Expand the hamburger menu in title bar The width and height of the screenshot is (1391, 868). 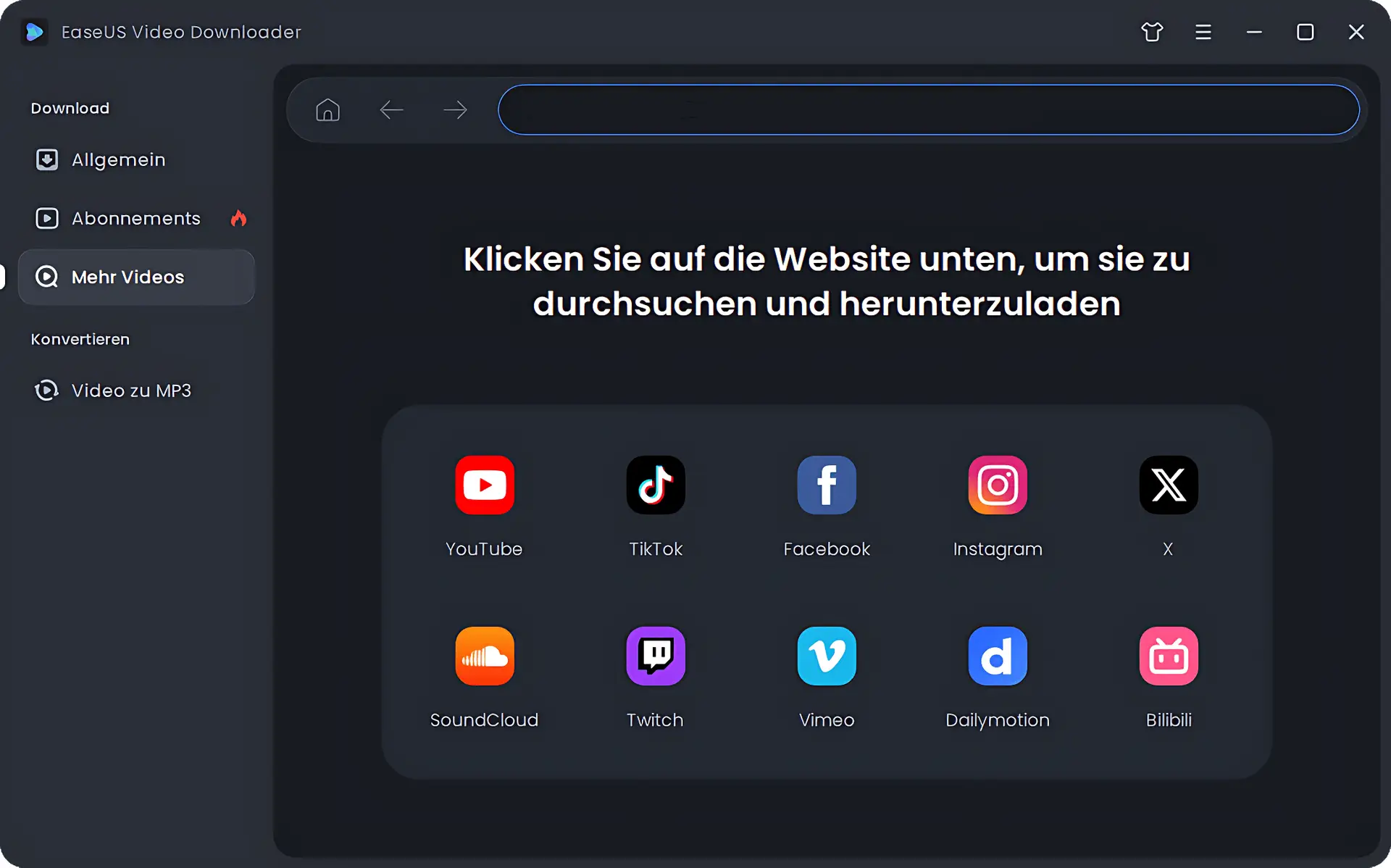1203,32
